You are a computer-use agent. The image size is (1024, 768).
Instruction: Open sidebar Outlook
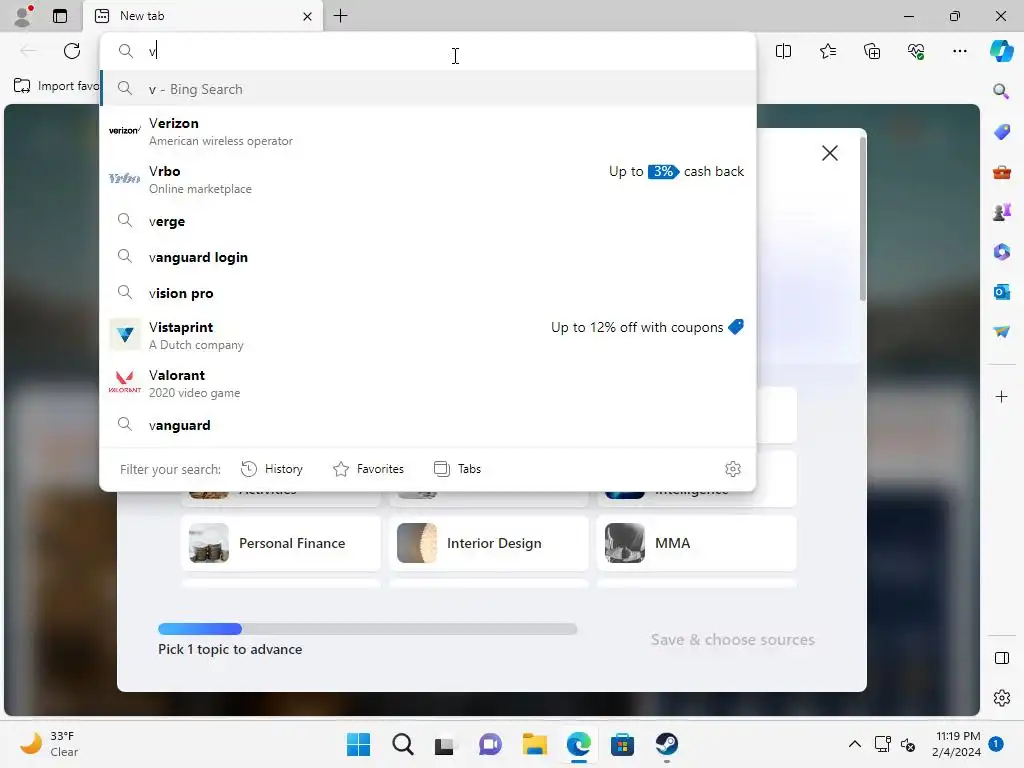[x=1001, y=292]
